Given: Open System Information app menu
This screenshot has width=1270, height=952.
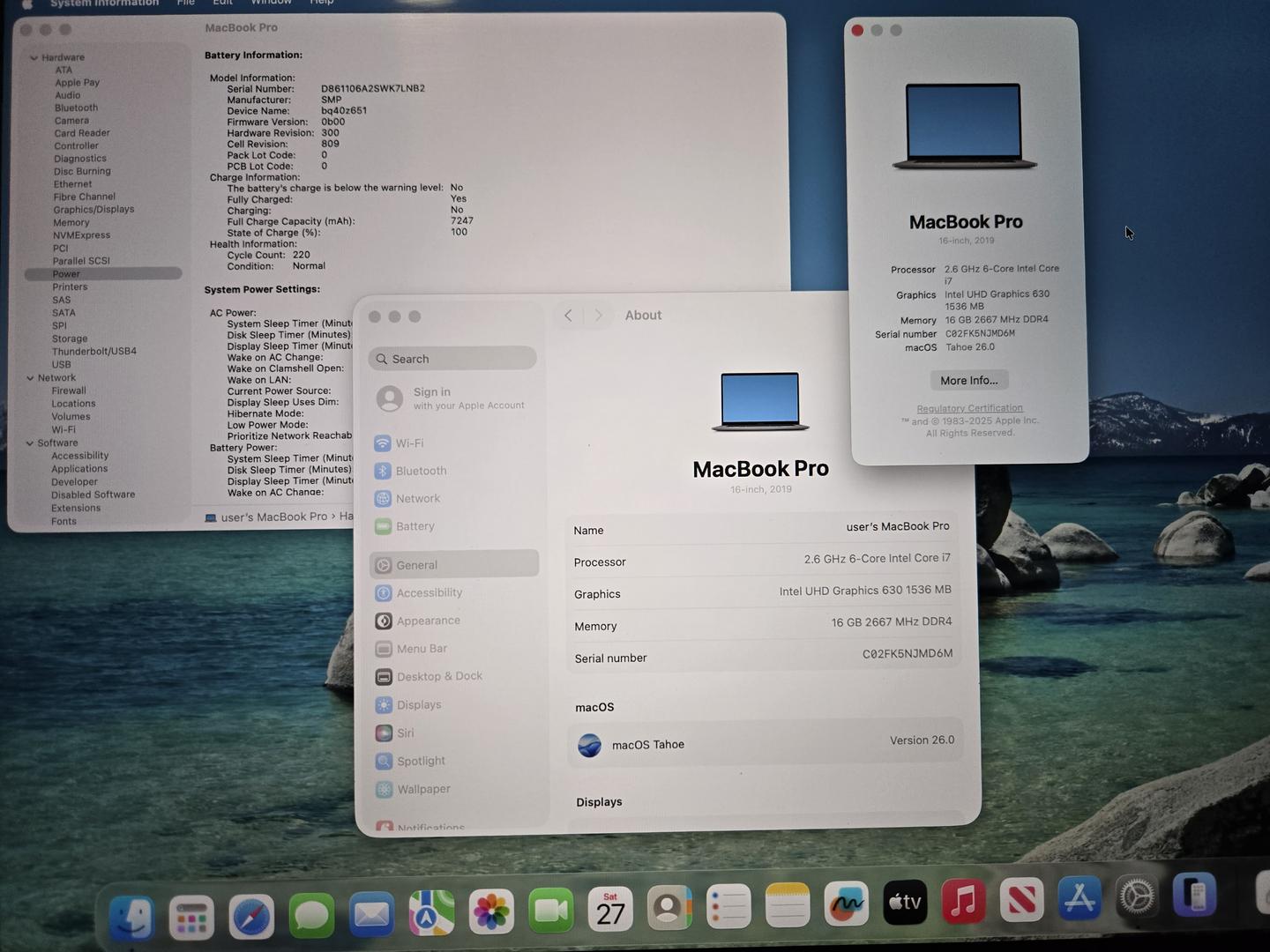Looking at the screenshot, I should coord(104,4).
